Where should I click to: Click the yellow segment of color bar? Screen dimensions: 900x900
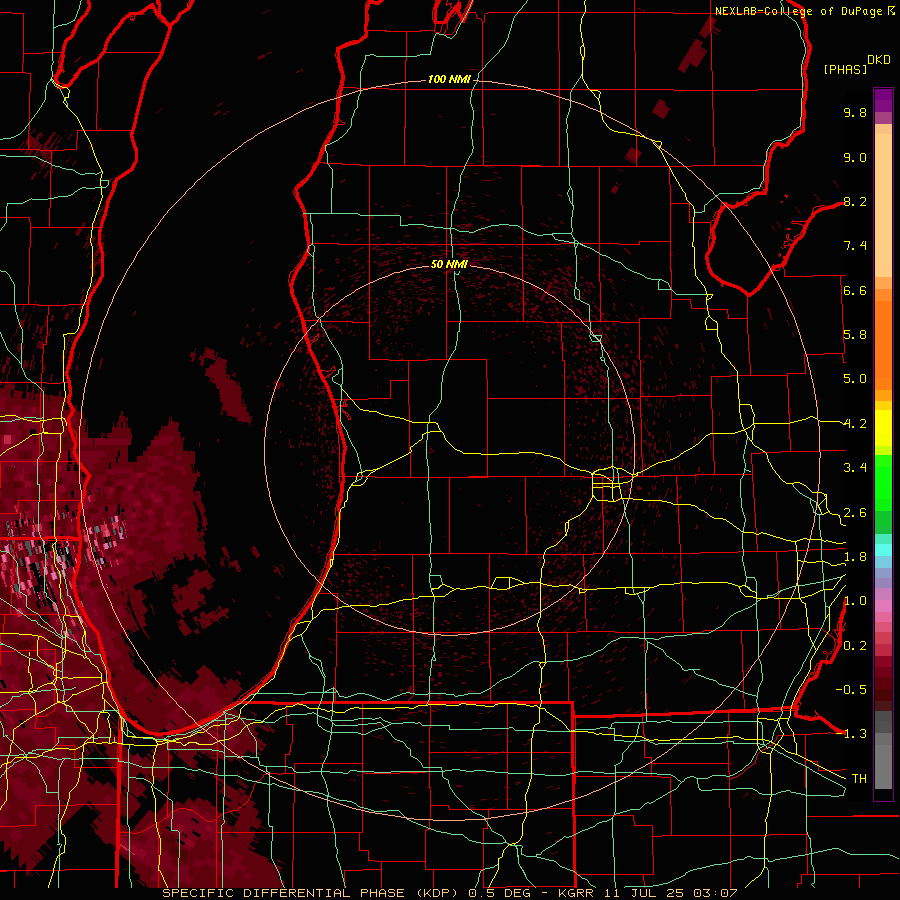[x=883, y=428]
